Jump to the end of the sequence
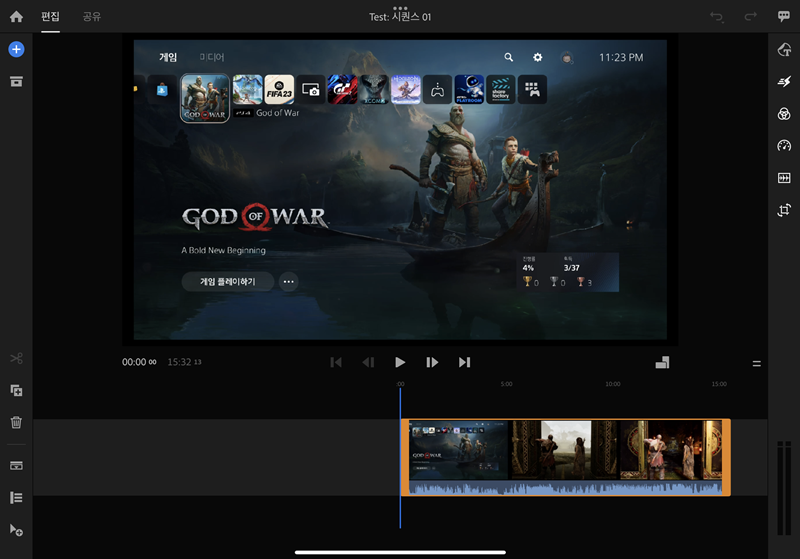 tap(464, 362)
